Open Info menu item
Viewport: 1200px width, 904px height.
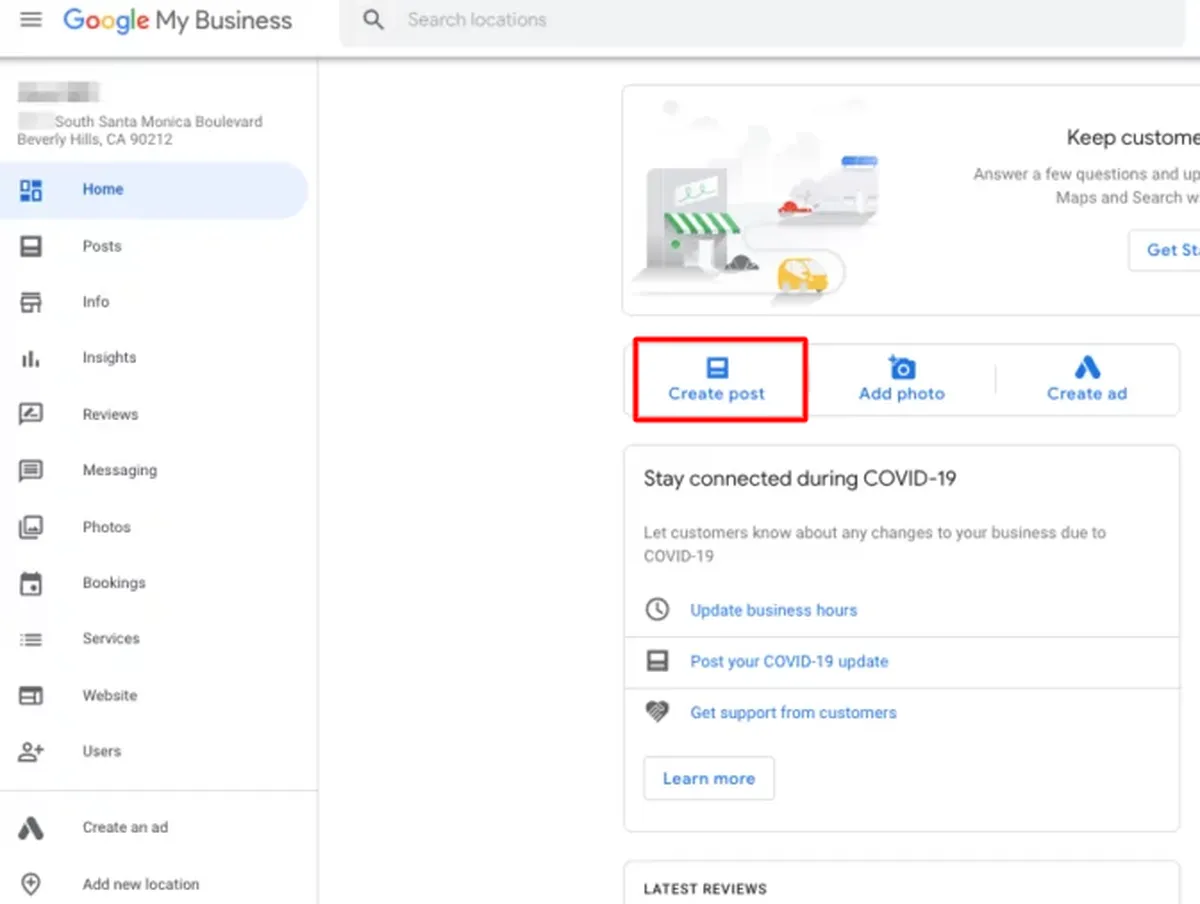coord(96,302)
